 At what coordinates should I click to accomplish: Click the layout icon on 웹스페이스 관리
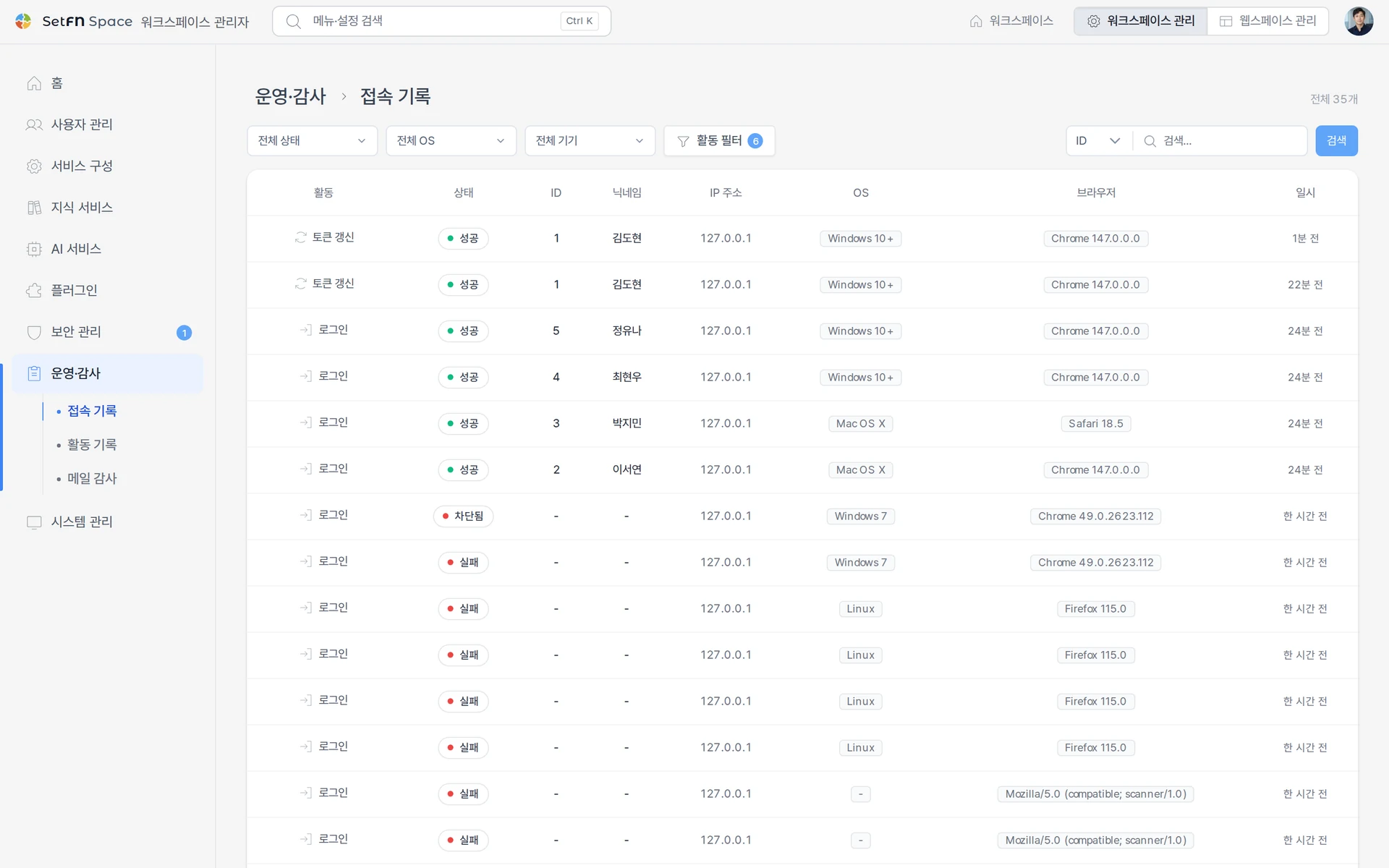pyautogui.click(x=1226, y=21)
